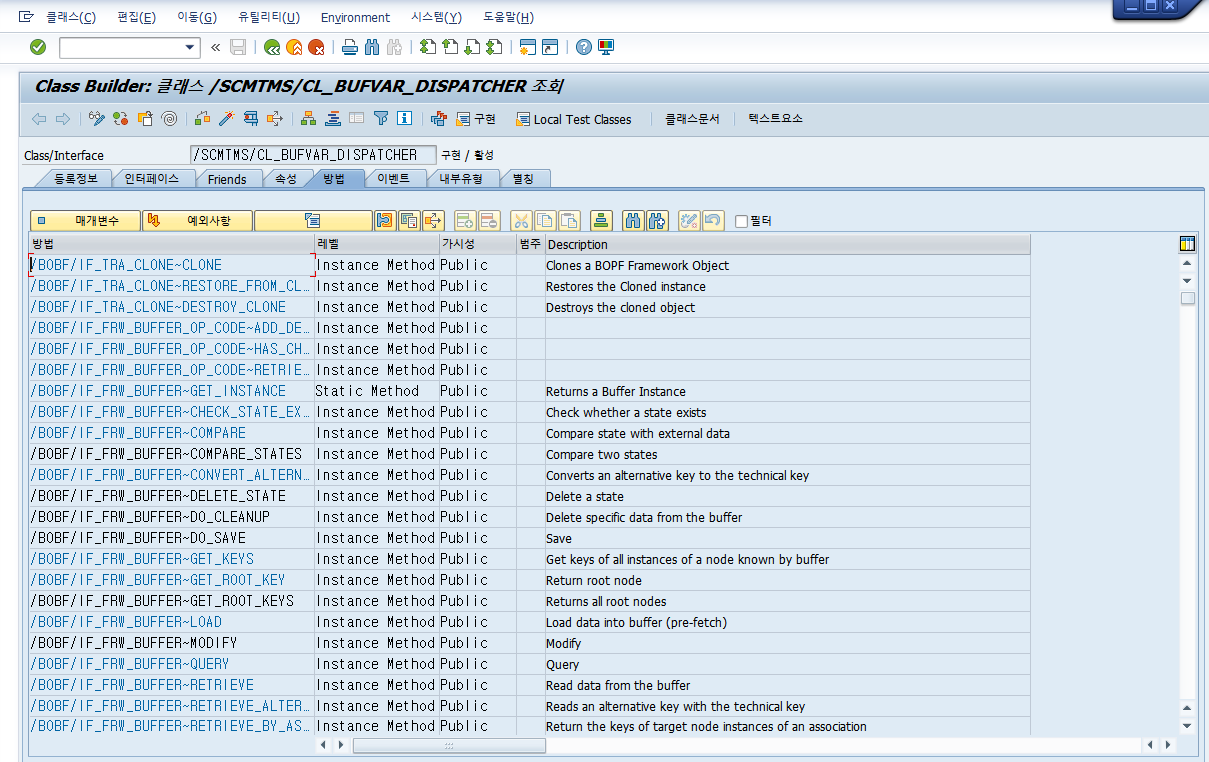Click the Enhance spiral icon
Image resolution: width=1209 pixels, height=762 pixels.
point(169,118)
